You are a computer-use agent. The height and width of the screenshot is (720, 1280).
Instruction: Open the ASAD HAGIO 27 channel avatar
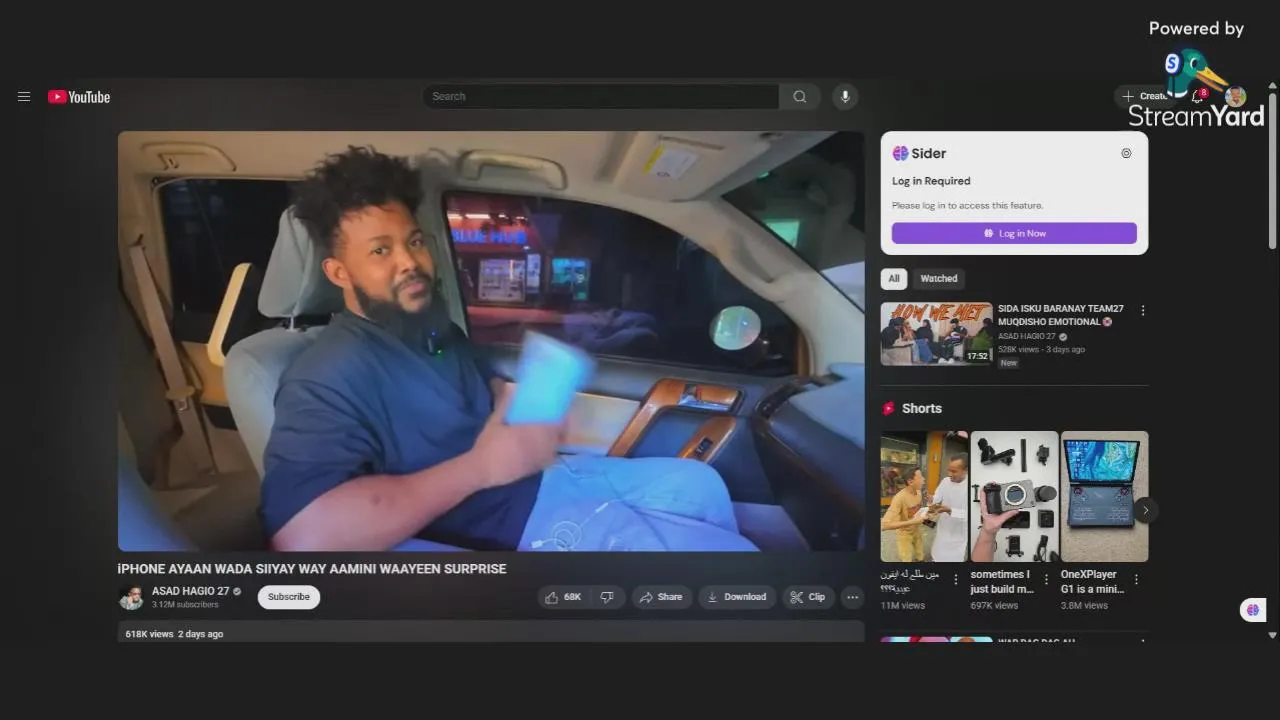click(131, 597)
